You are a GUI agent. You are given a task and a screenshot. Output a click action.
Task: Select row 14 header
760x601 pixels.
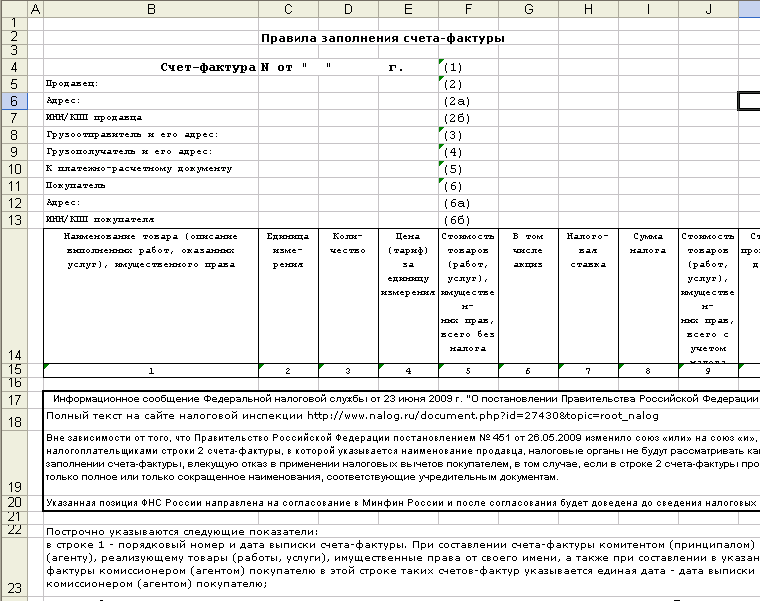(14, 296)
